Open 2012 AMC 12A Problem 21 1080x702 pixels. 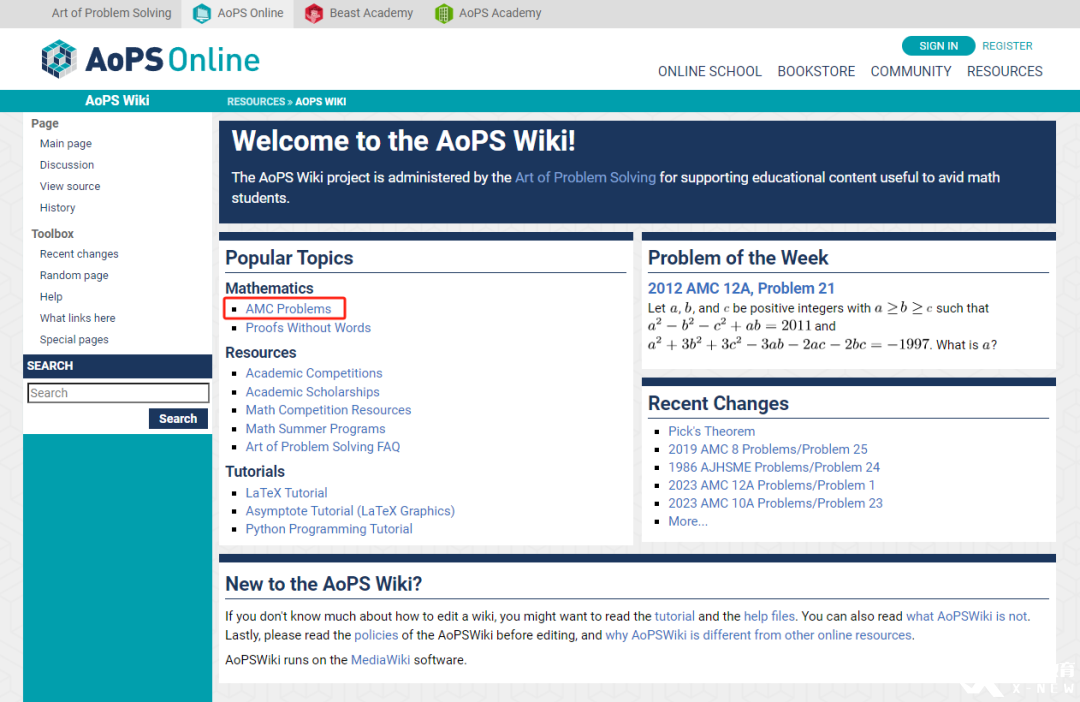(741, 289)
